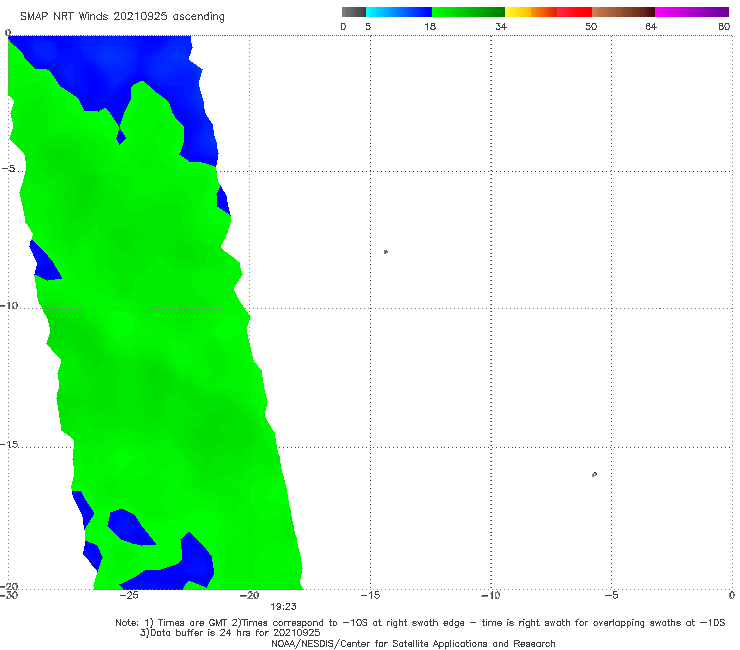
Task: Click the longitude axis label '-15'
Action: click(370, 595)
